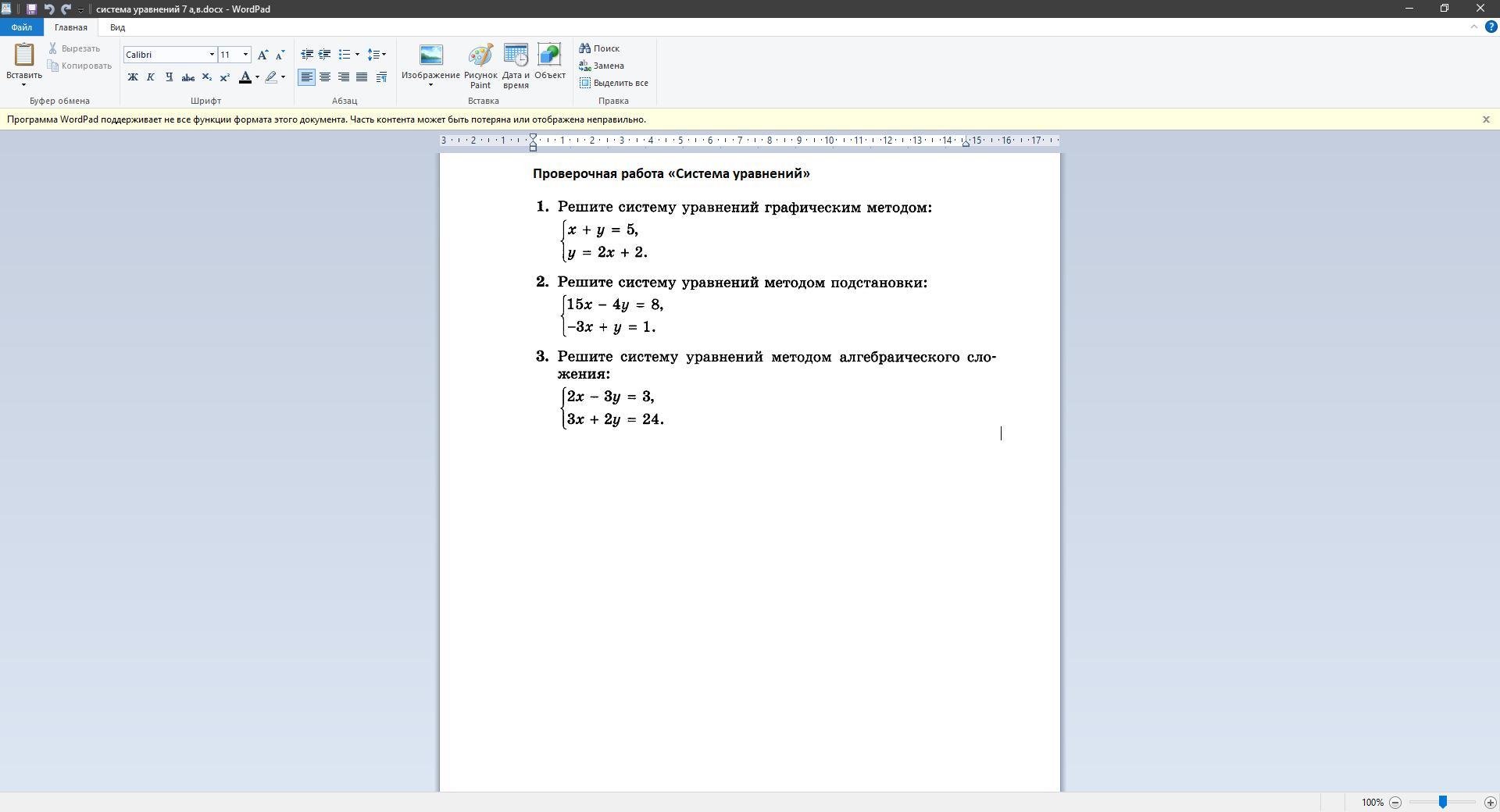Click Copy (Копировать) button

click(80, 66)
